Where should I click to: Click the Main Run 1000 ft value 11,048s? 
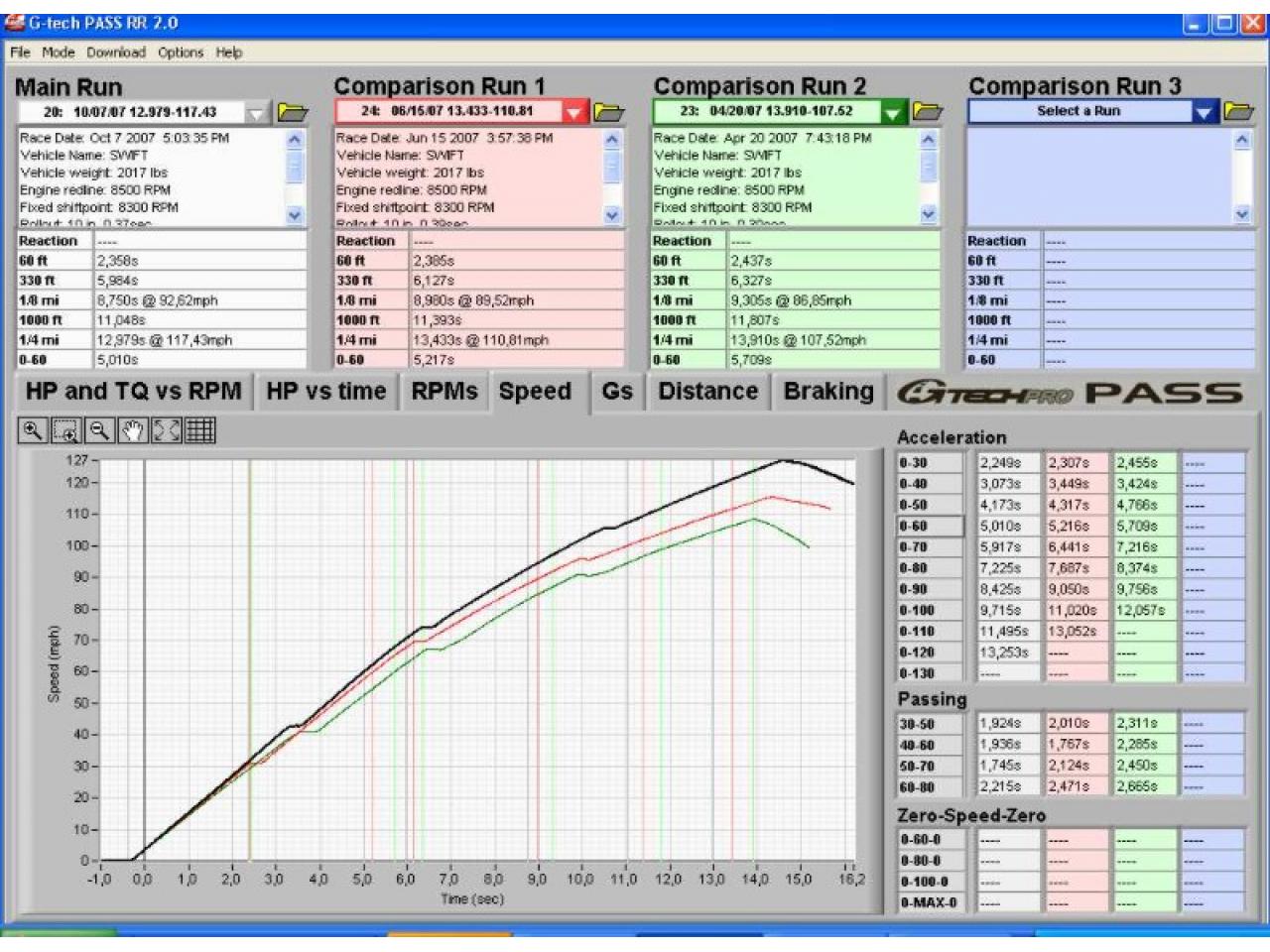click(200, 320)
